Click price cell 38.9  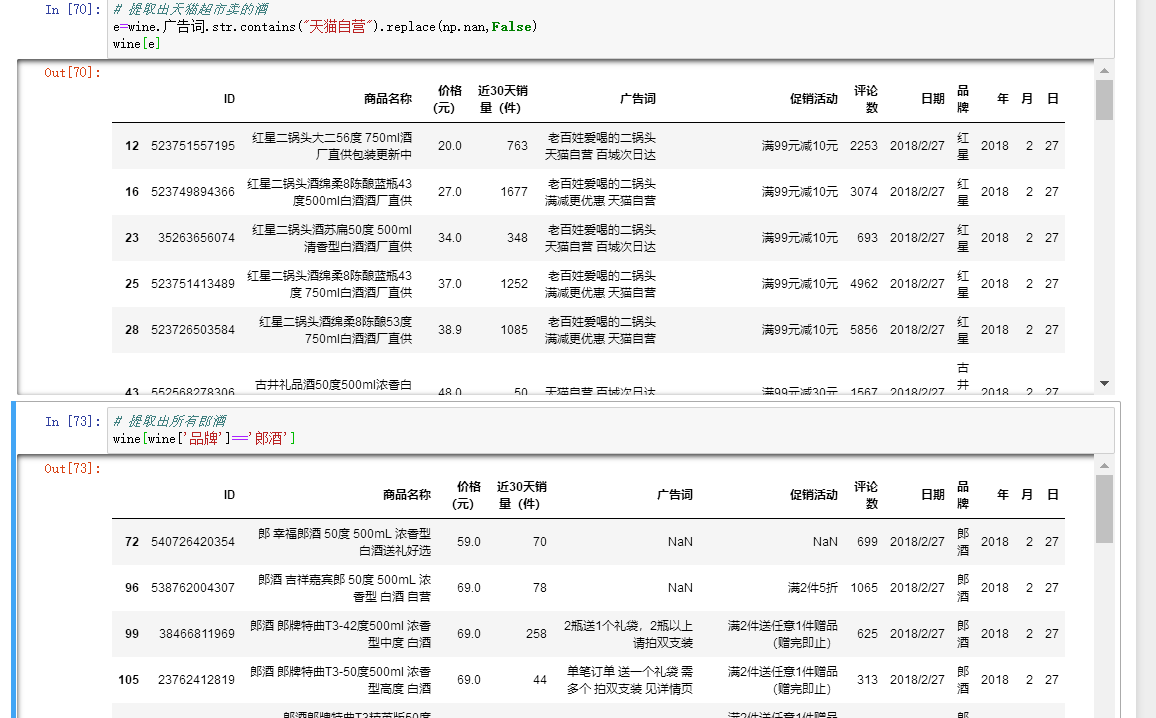(450, 330)
